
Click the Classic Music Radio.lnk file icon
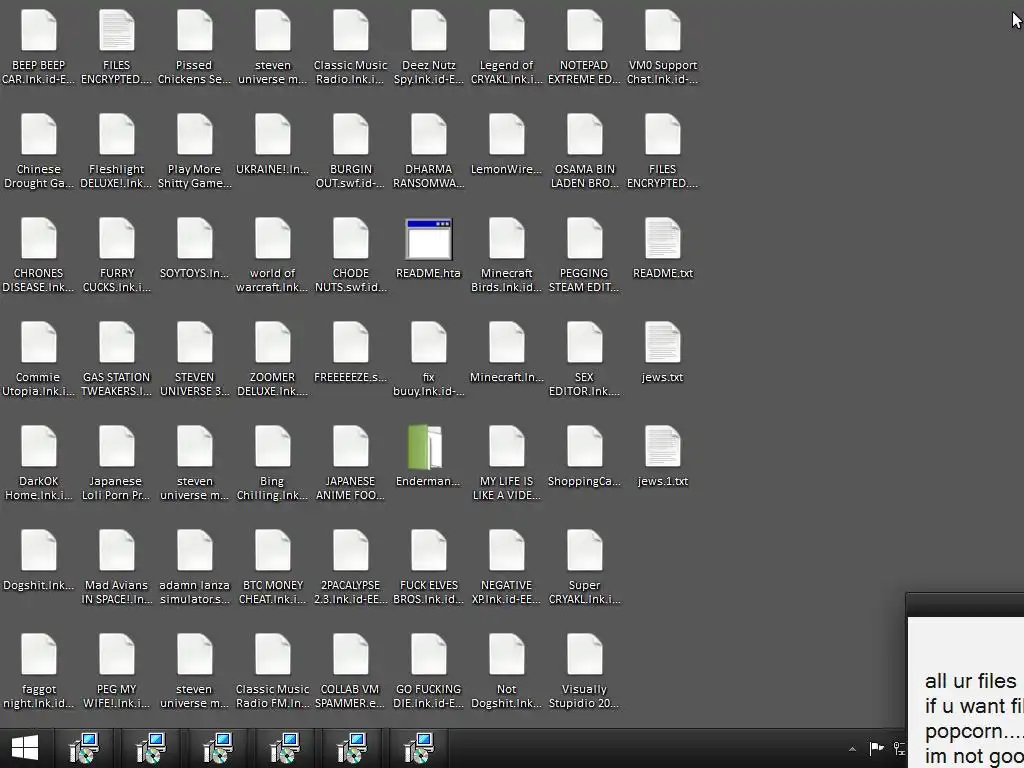click(x=351, y=31)
